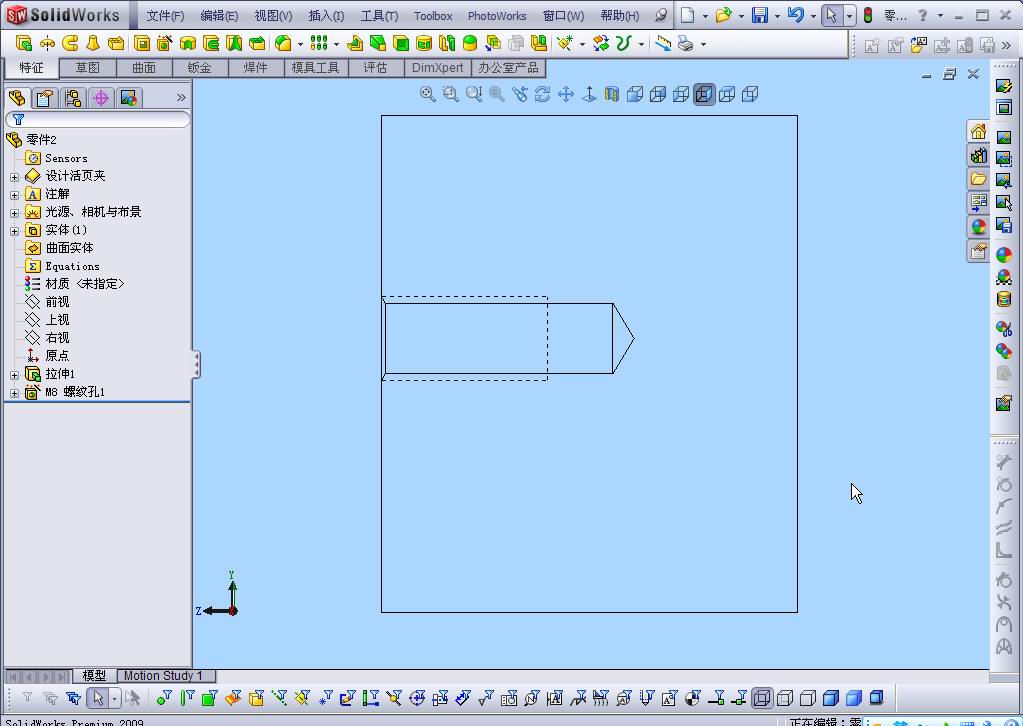Click the New document icon
Screen dimensions: 1023x726
pos(687,15)
